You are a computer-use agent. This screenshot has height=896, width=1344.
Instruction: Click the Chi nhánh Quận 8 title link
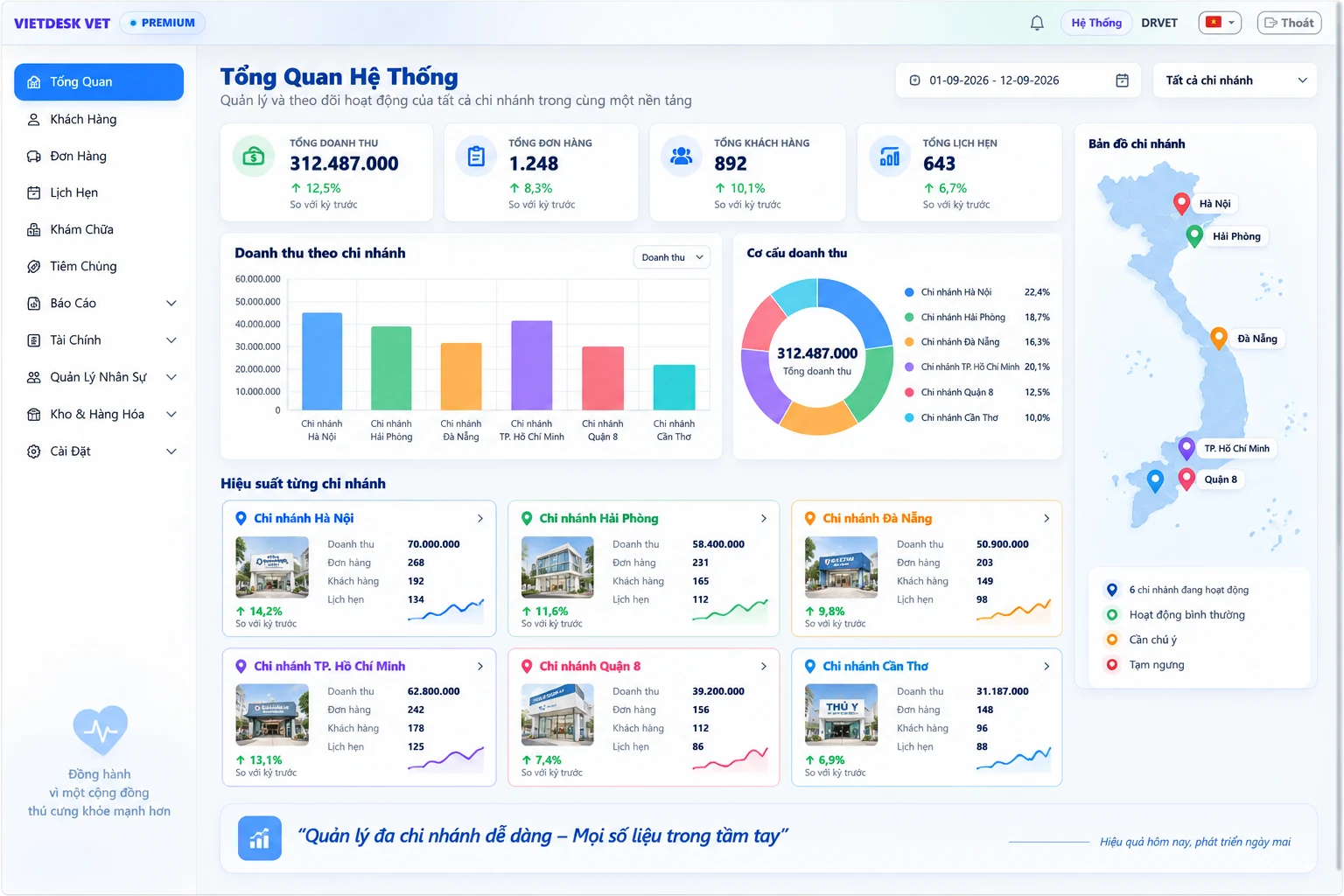point(590,667)
